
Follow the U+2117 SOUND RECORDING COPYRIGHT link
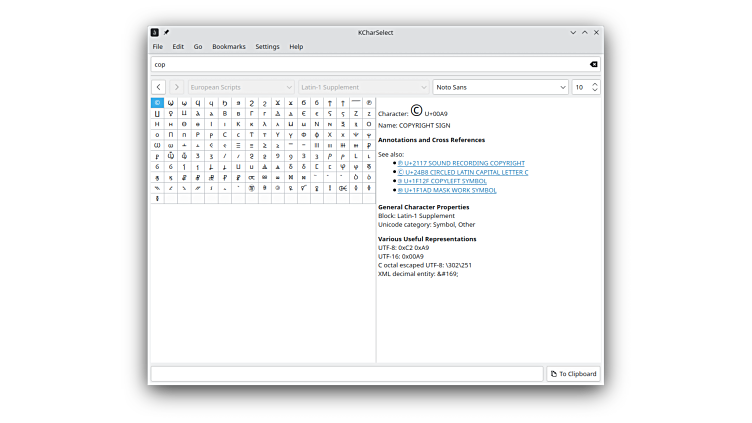tap(461, 163)
